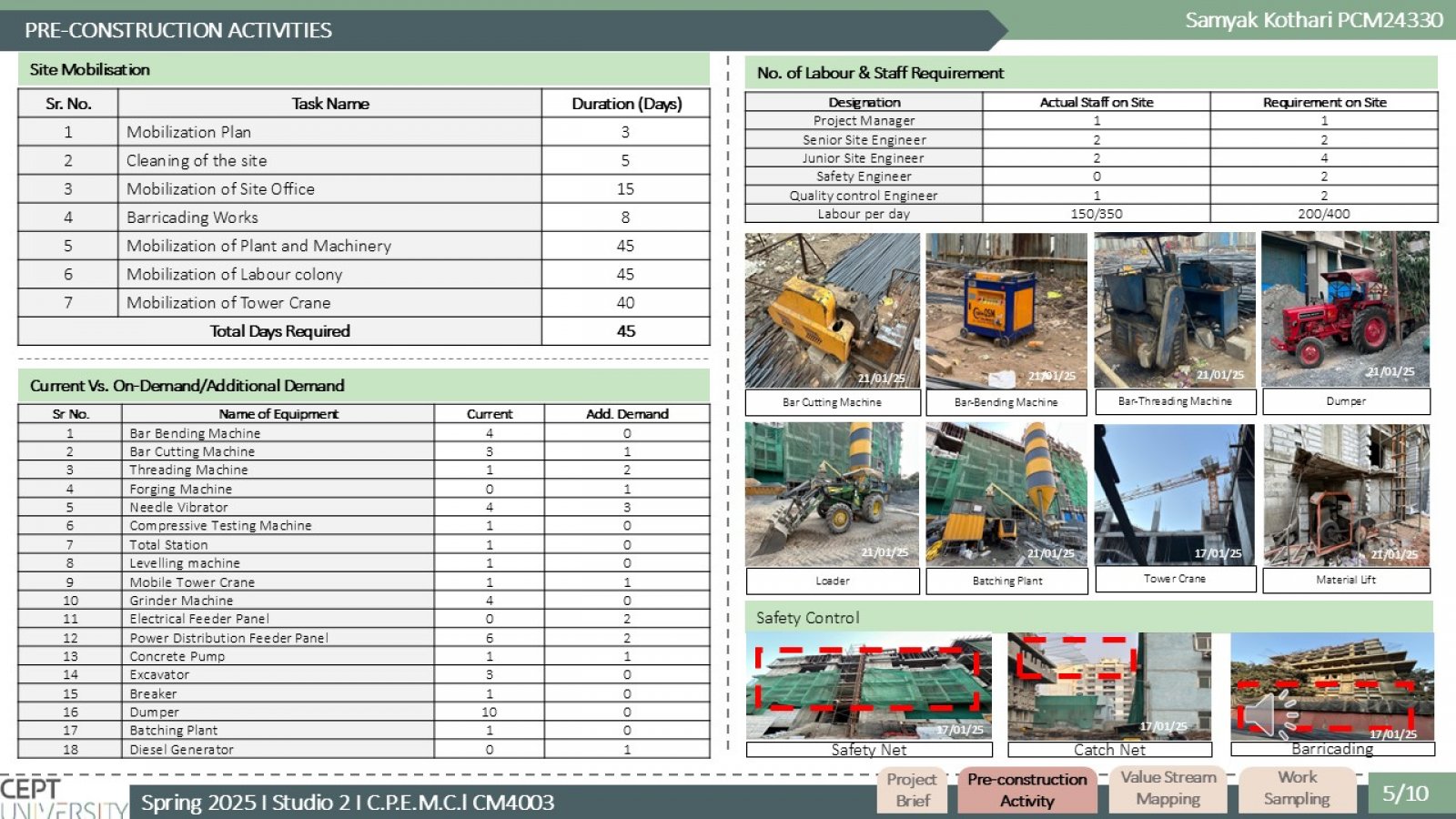
Task: Select 'Bar Bending Machine' equipment row
Action: point(364,433)
